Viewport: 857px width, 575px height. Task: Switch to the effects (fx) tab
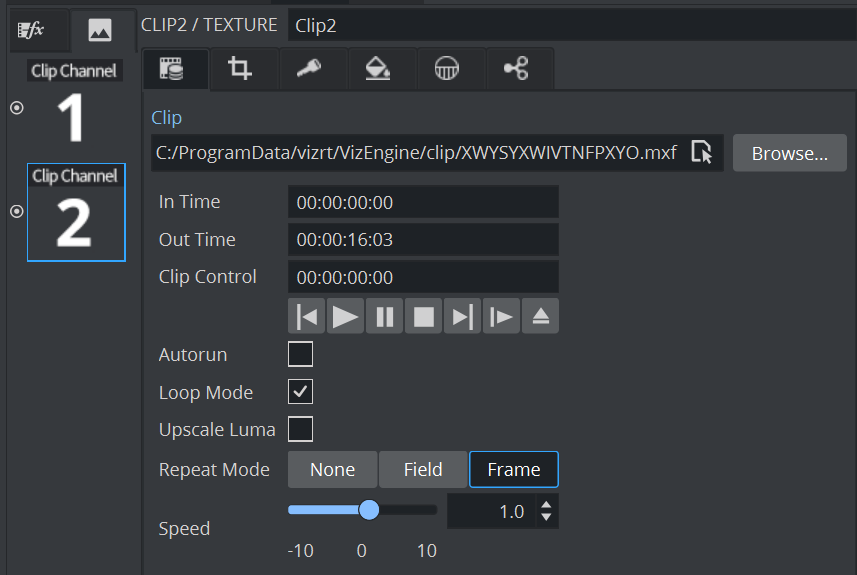(32, 31)
